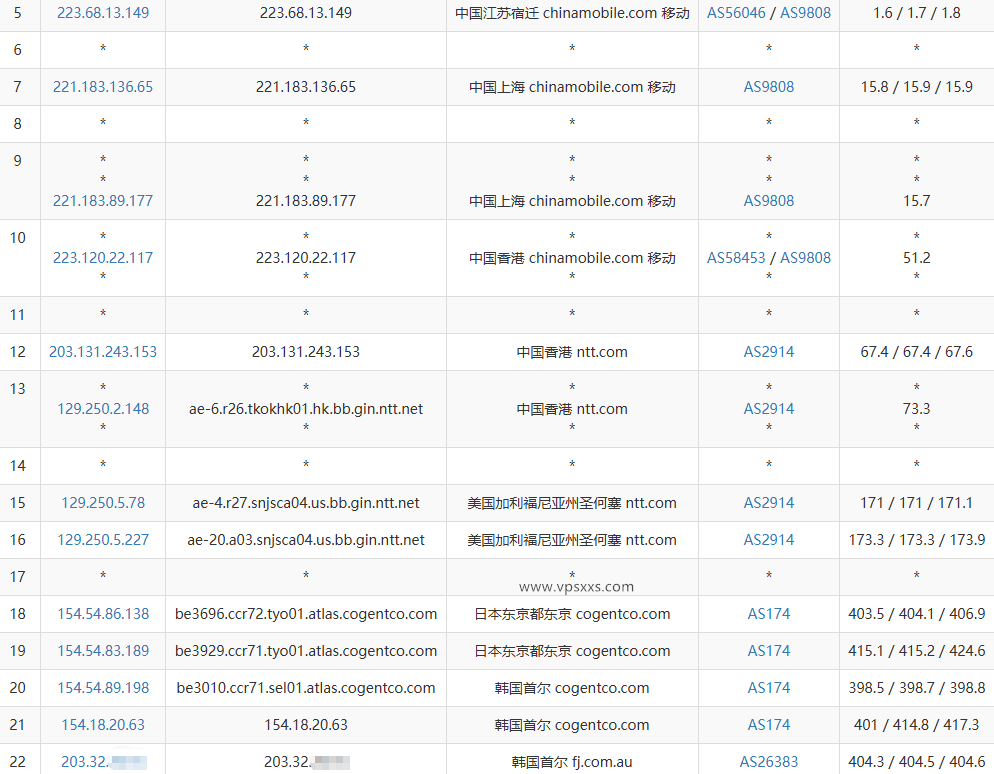The width and height of the screenshot is (994, 774).
Task: Select hostname ae-4.r27.snjsca04.us.bb.gin.ntt.net
Action: (306, 503)
